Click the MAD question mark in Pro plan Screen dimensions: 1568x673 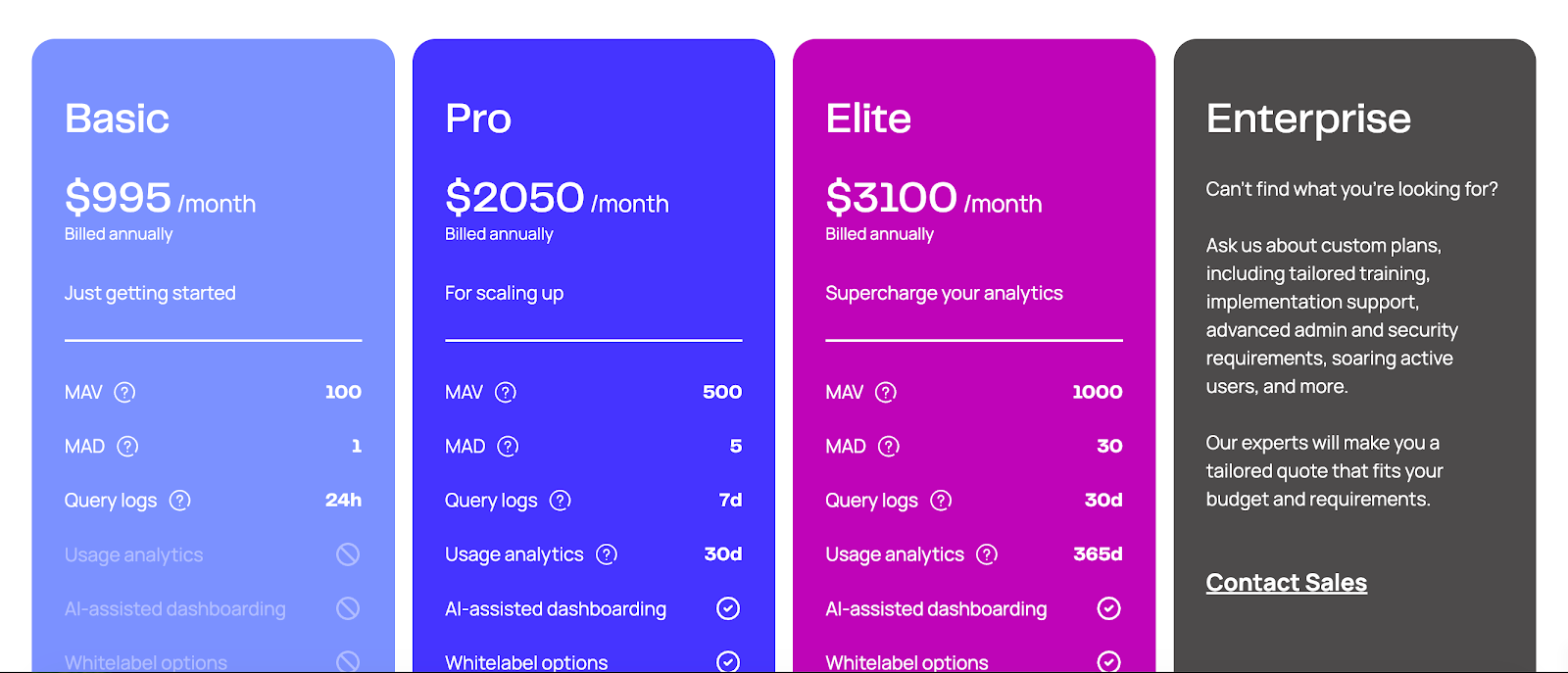point(508,446)
